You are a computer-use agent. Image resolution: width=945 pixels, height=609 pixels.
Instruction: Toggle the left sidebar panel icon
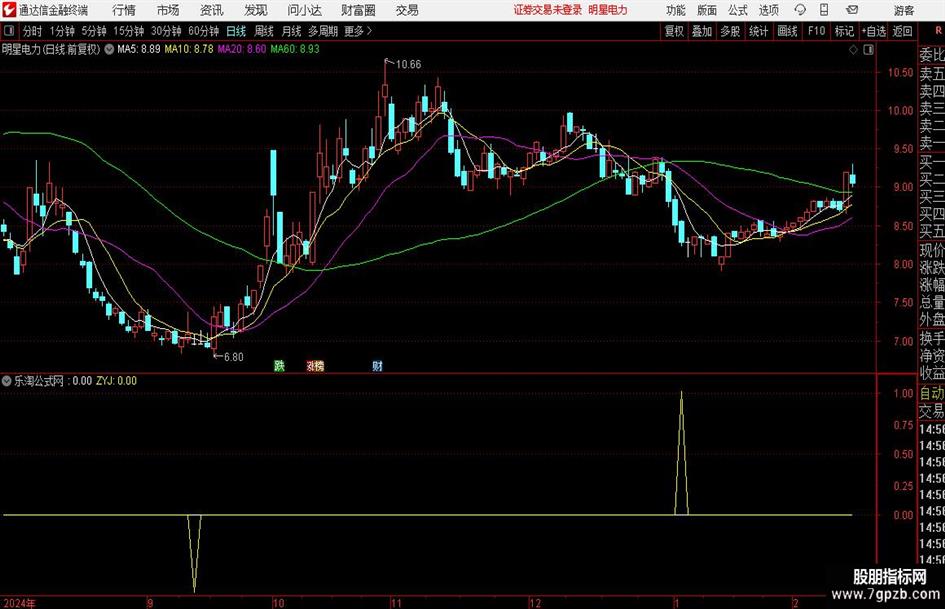9,31
